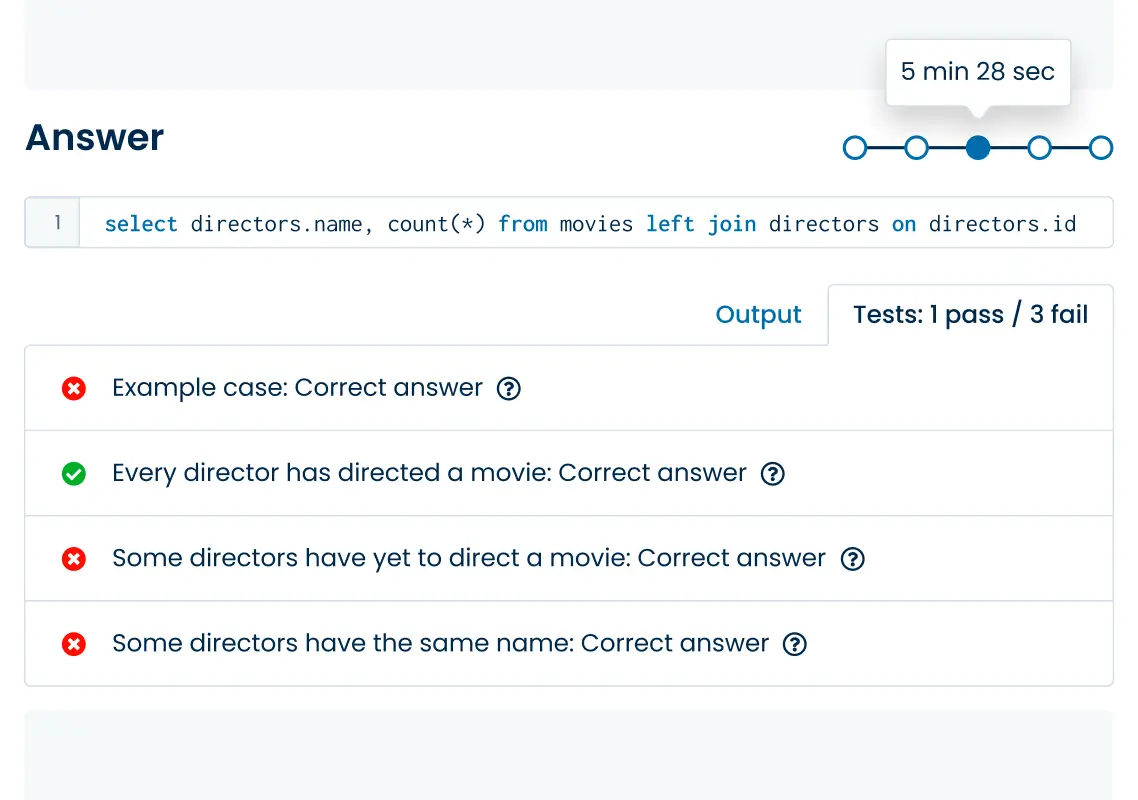
Task: Select the second hollow timeline circle
Action: coord(917,147)
